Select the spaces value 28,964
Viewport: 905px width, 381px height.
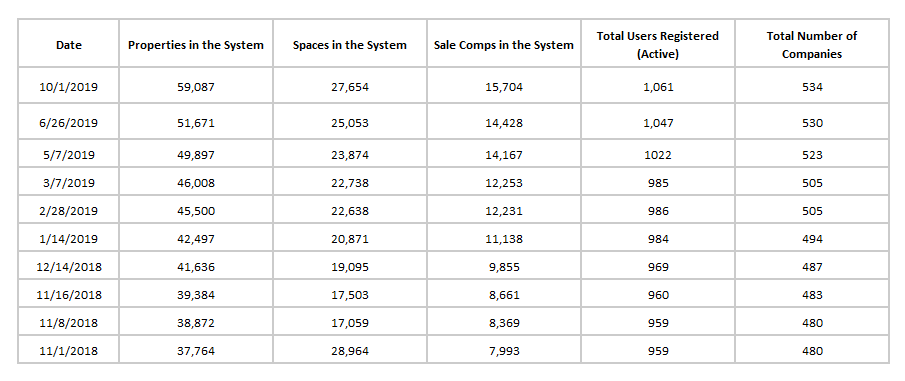click(x=350, y=350)
